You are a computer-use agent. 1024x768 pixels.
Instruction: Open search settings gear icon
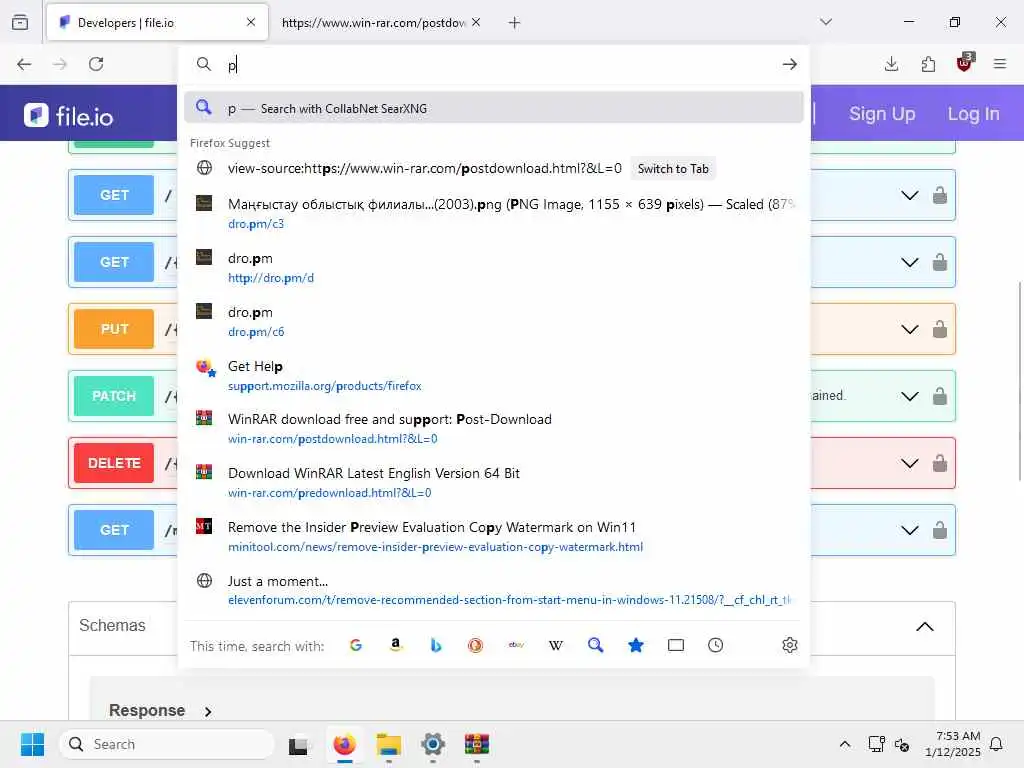(790, 645)
